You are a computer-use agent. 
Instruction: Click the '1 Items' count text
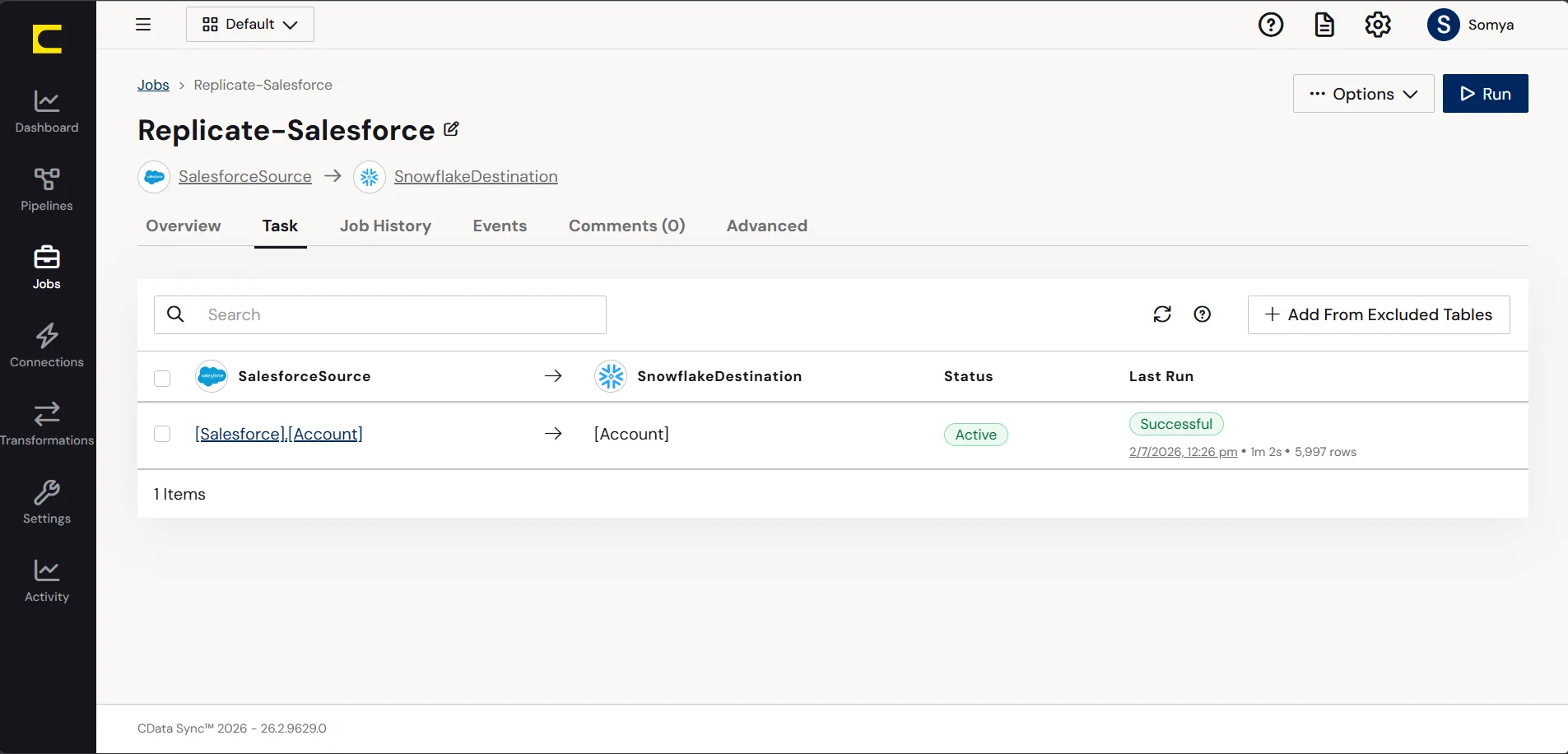tap(179, 494)
